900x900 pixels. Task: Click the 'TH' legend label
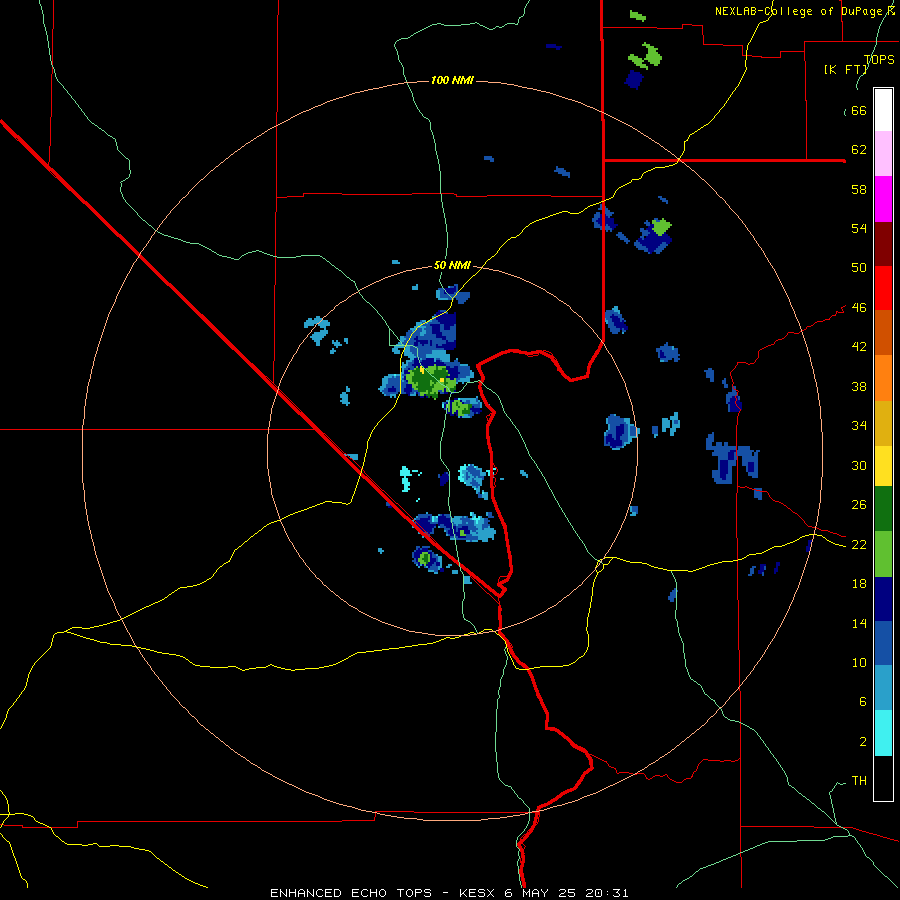point(859,780)
